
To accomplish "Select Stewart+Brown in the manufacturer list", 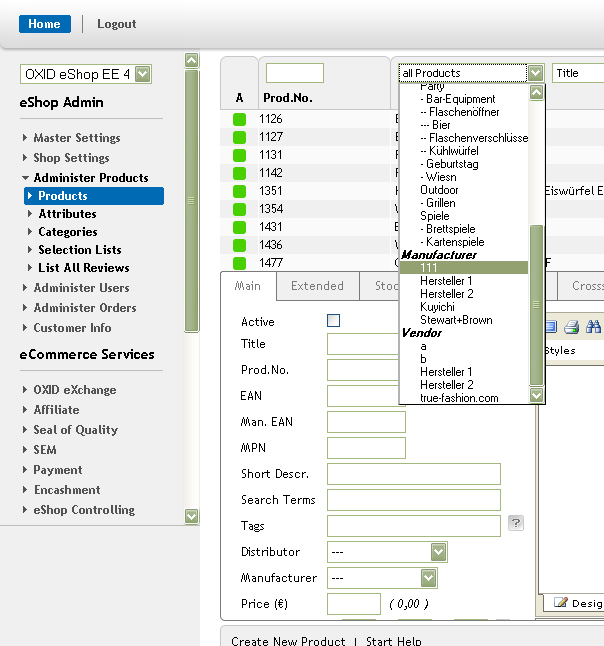I will pyautogui.click(x=456, y=320).
